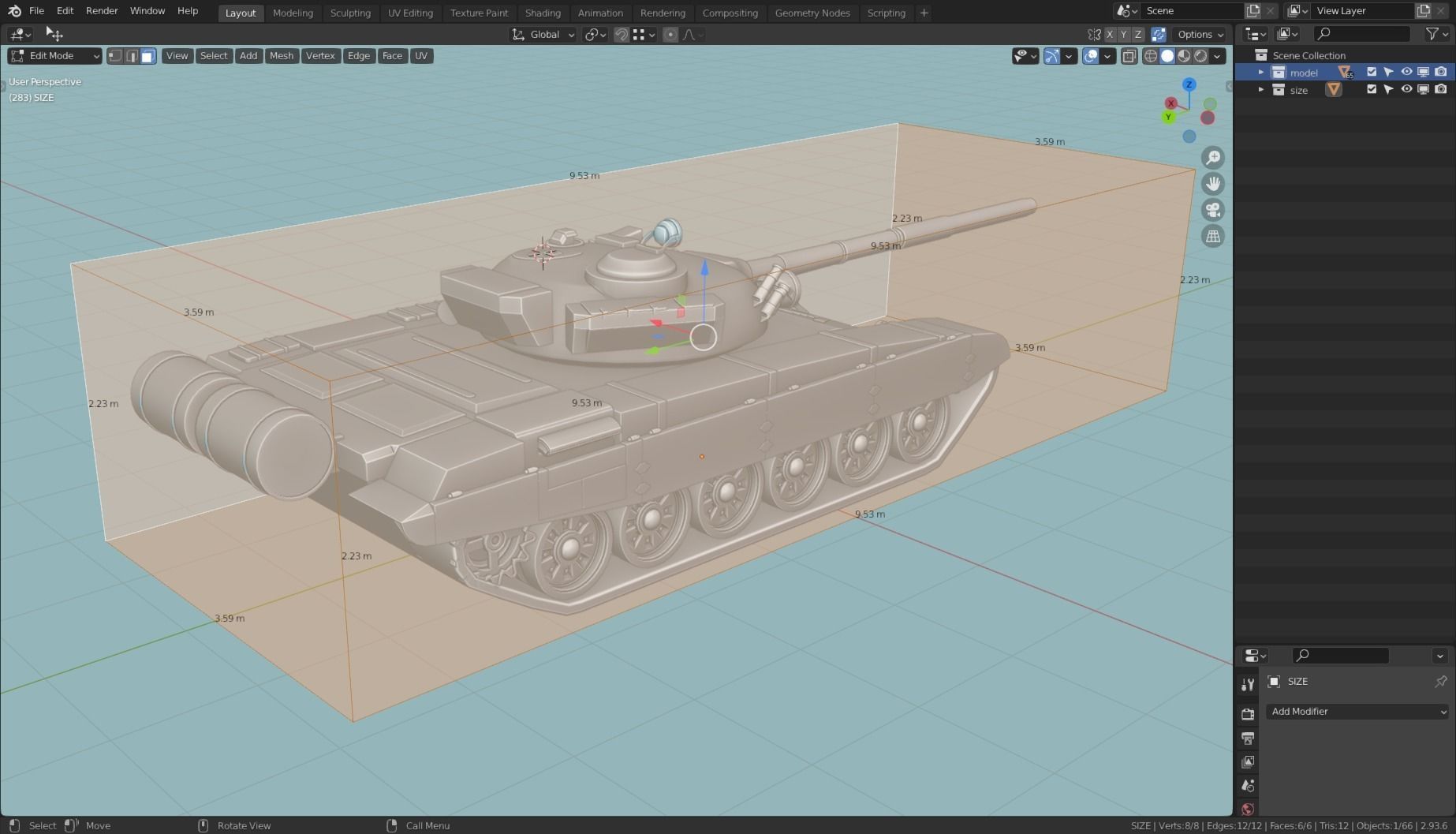The width and height of the screenshot is (1456, 834).
Task: Open outliner filter dropdown
Action: pyautogui.click(x=1437, y=34)
